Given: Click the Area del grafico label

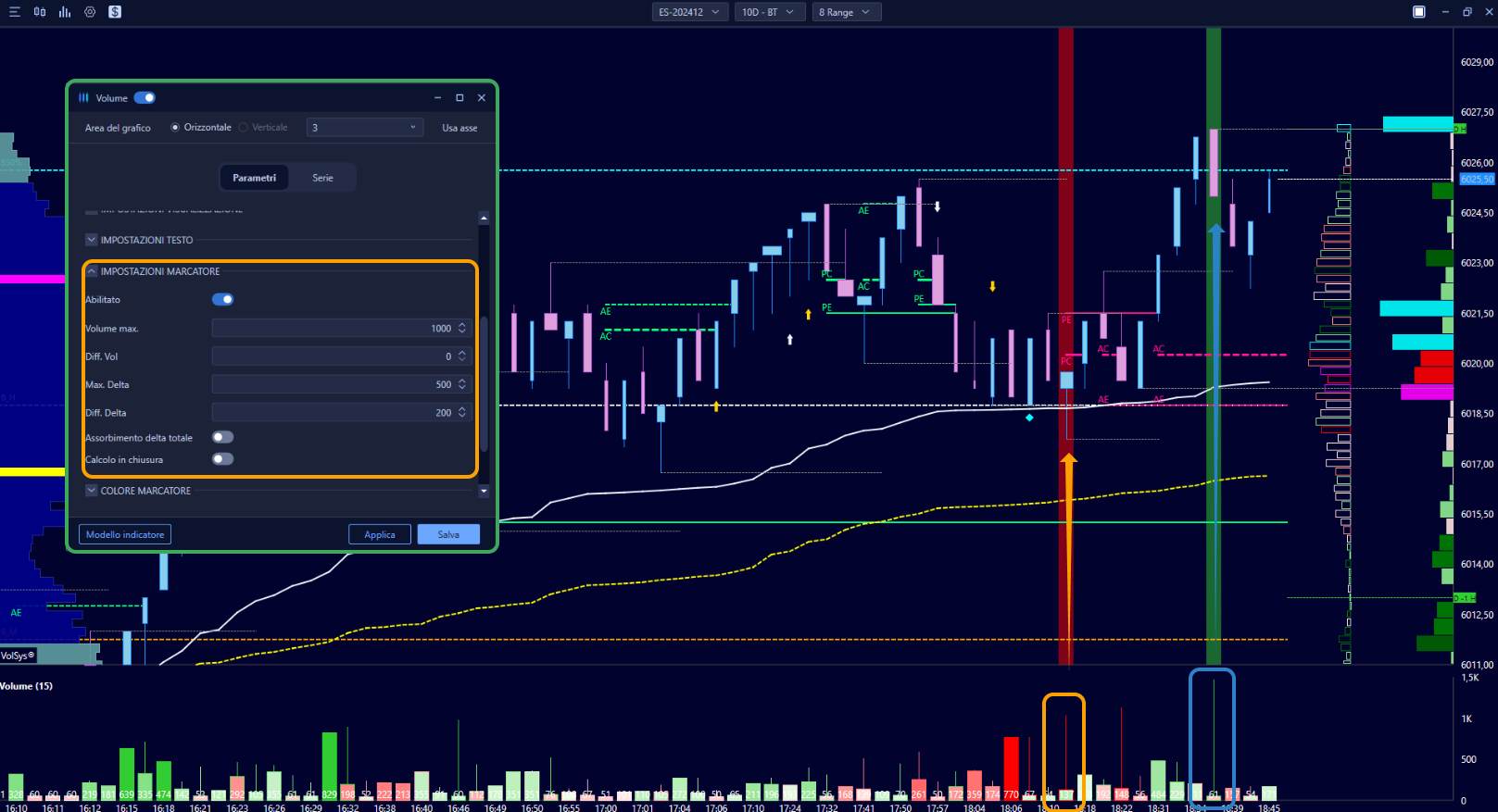Looking at the screenshot, I should 118,128.
